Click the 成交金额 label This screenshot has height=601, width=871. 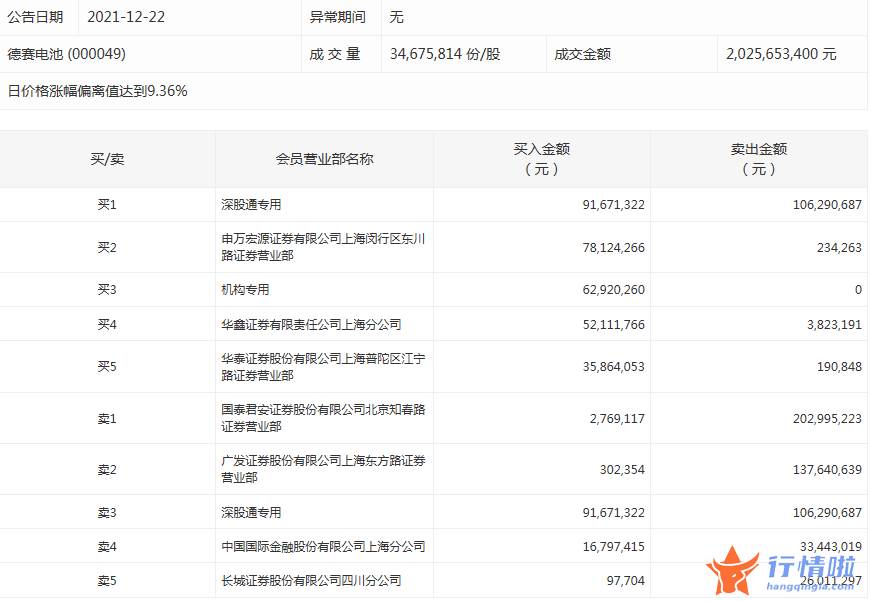tap(583, 54)
